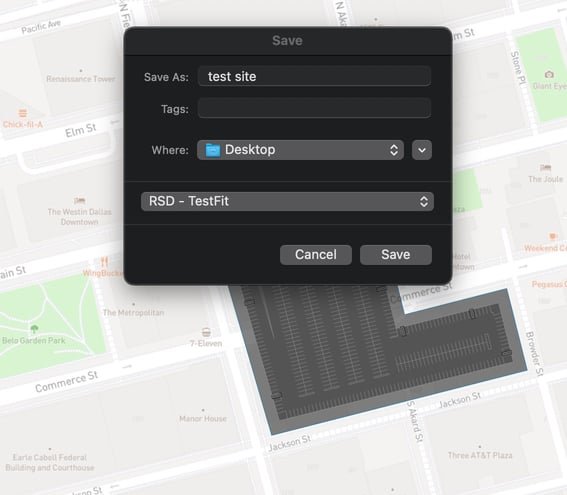Click the Belo Garden Park tree marker
Screen dimensions: 567x495
tap(34, 329)
